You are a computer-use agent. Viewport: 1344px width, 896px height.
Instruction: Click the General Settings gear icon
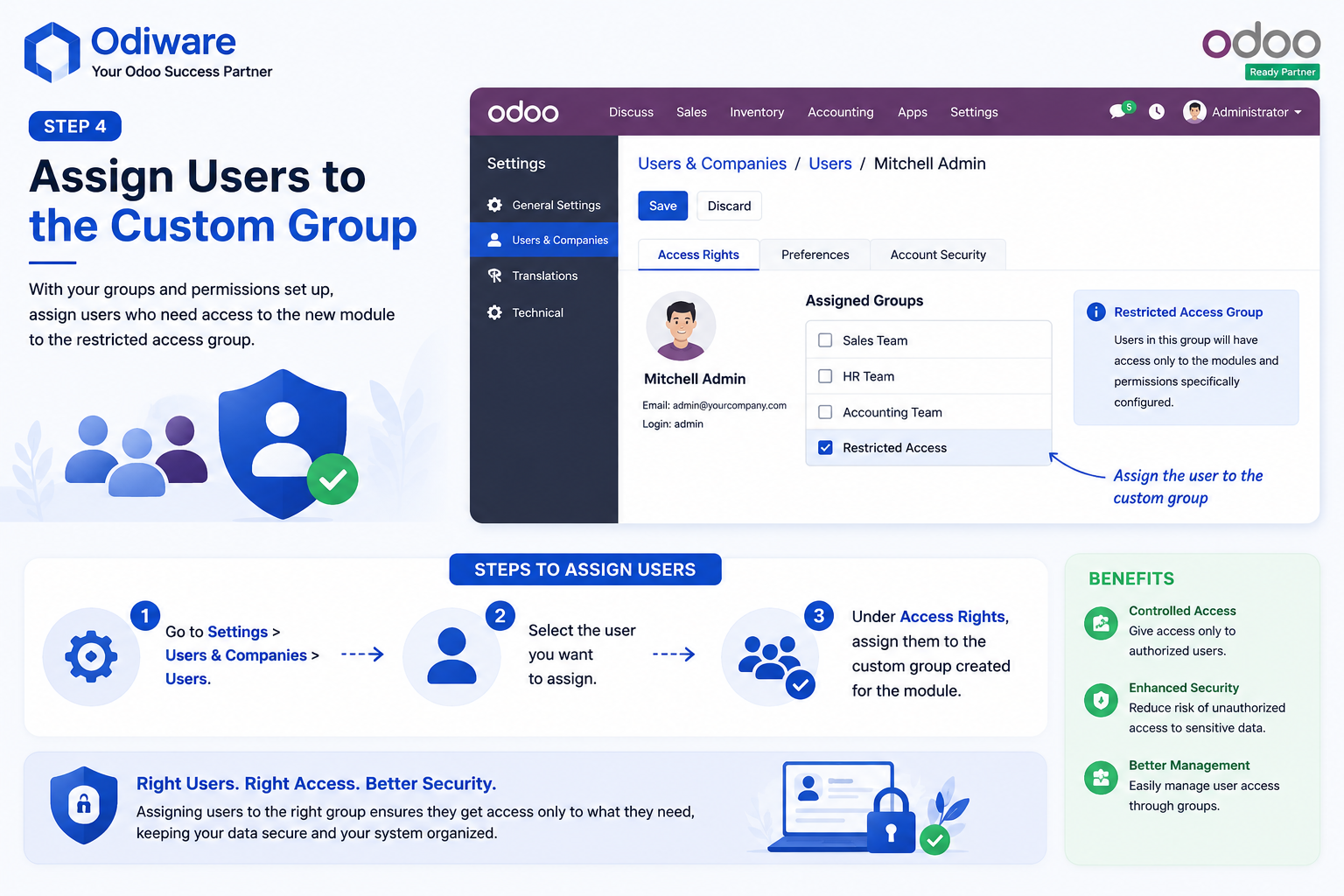click(494, 205)
